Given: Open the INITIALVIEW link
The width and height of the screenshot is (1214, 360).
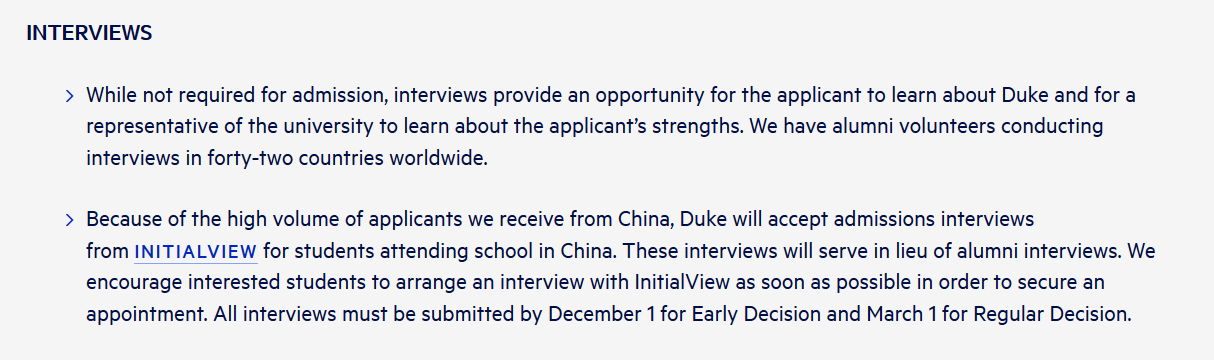Looking at the screenshot, I should click(x=196, y=250).
